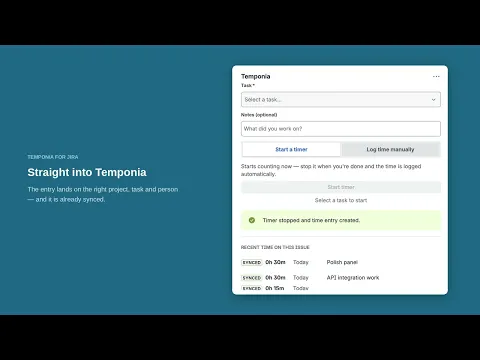This screenshot has width=480, height=360.
Task: Open the Select a task dropdown
Action: point(341,99)
